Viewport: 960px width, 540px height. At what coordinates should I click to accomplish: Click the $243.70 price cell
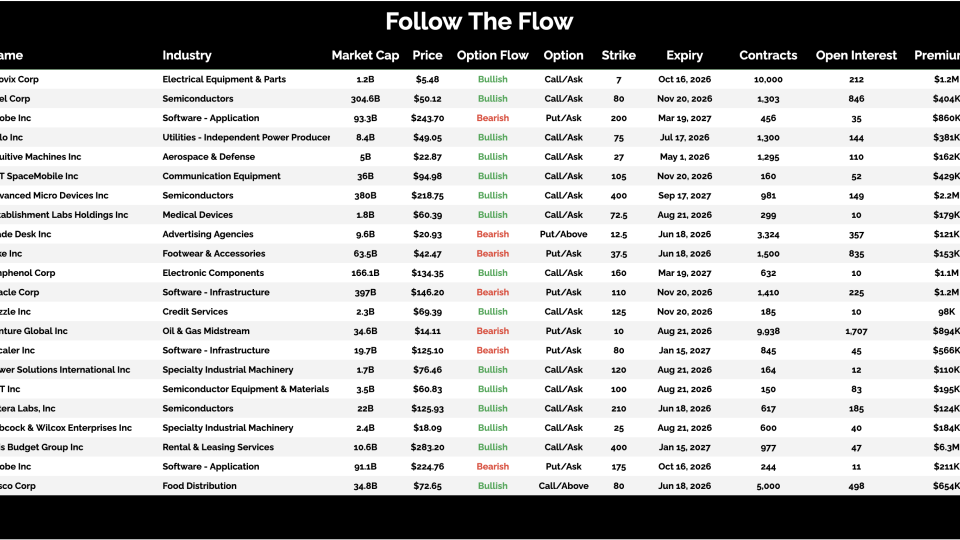pyautogui.click(x=427, y=118)
